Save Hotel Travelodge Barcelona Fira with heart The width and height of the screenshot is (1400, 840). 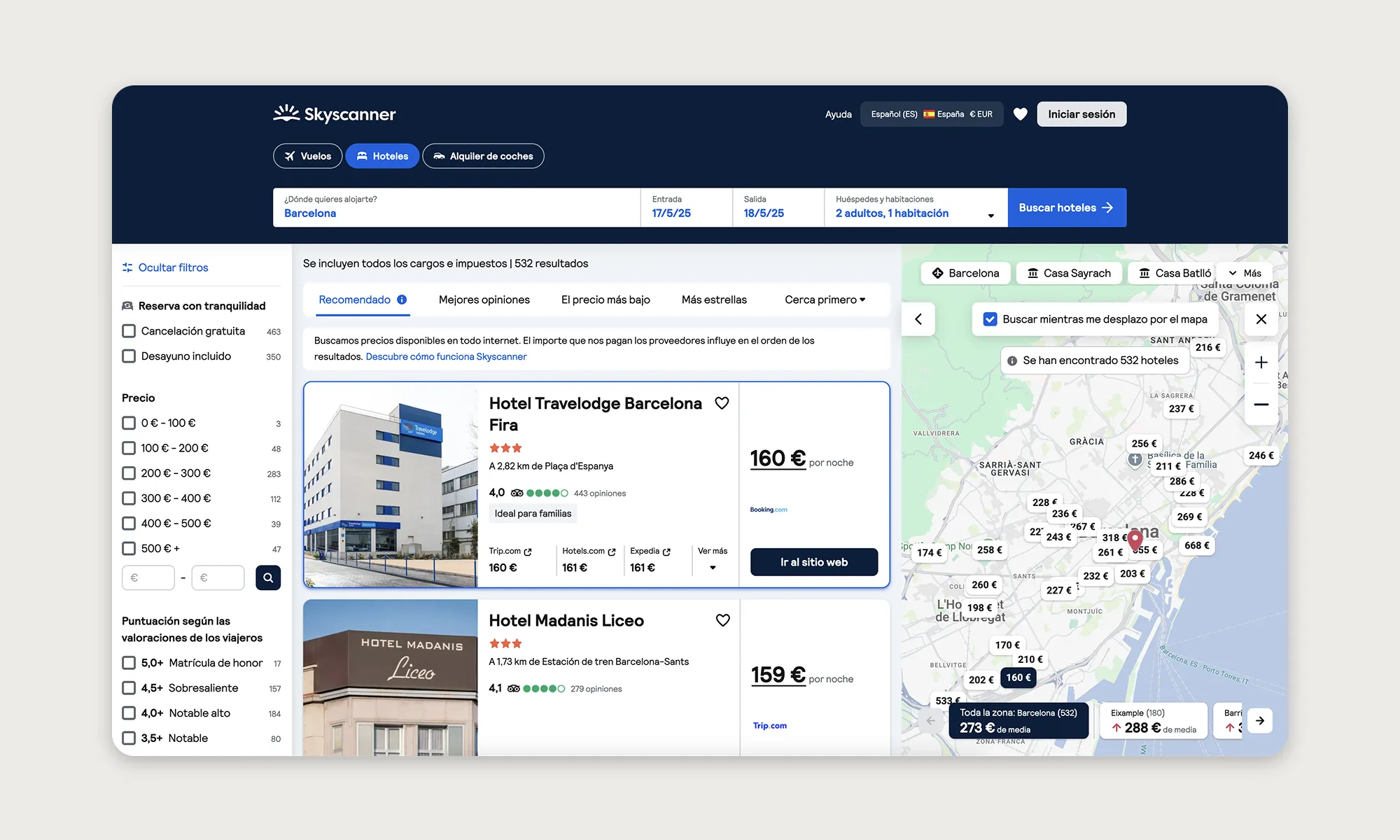pyautogui.click(x=722, y=403)
